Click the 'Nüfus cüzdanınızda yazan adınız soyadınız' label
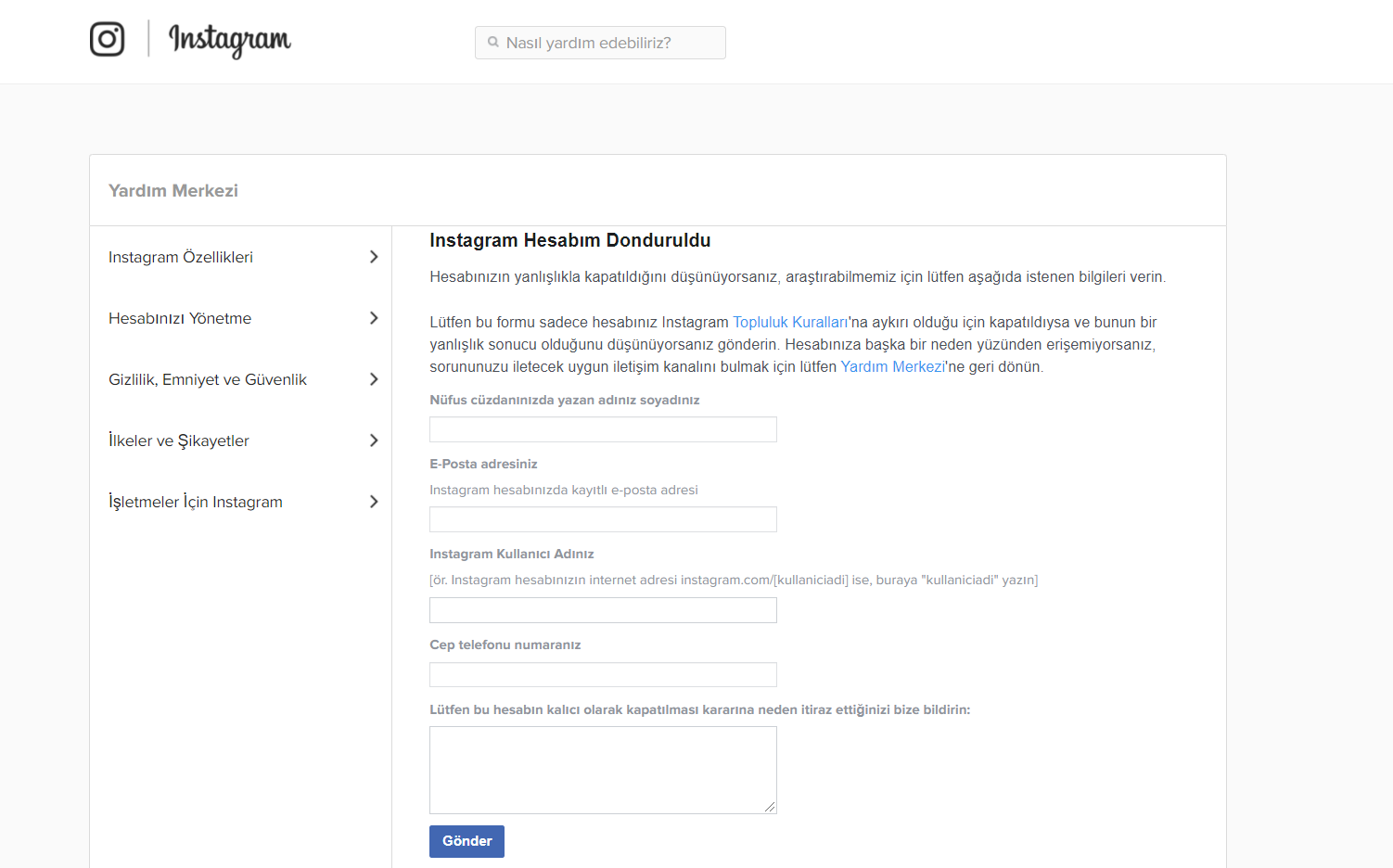This screenshot has width=1393, height=868. [x=565, y=400]
